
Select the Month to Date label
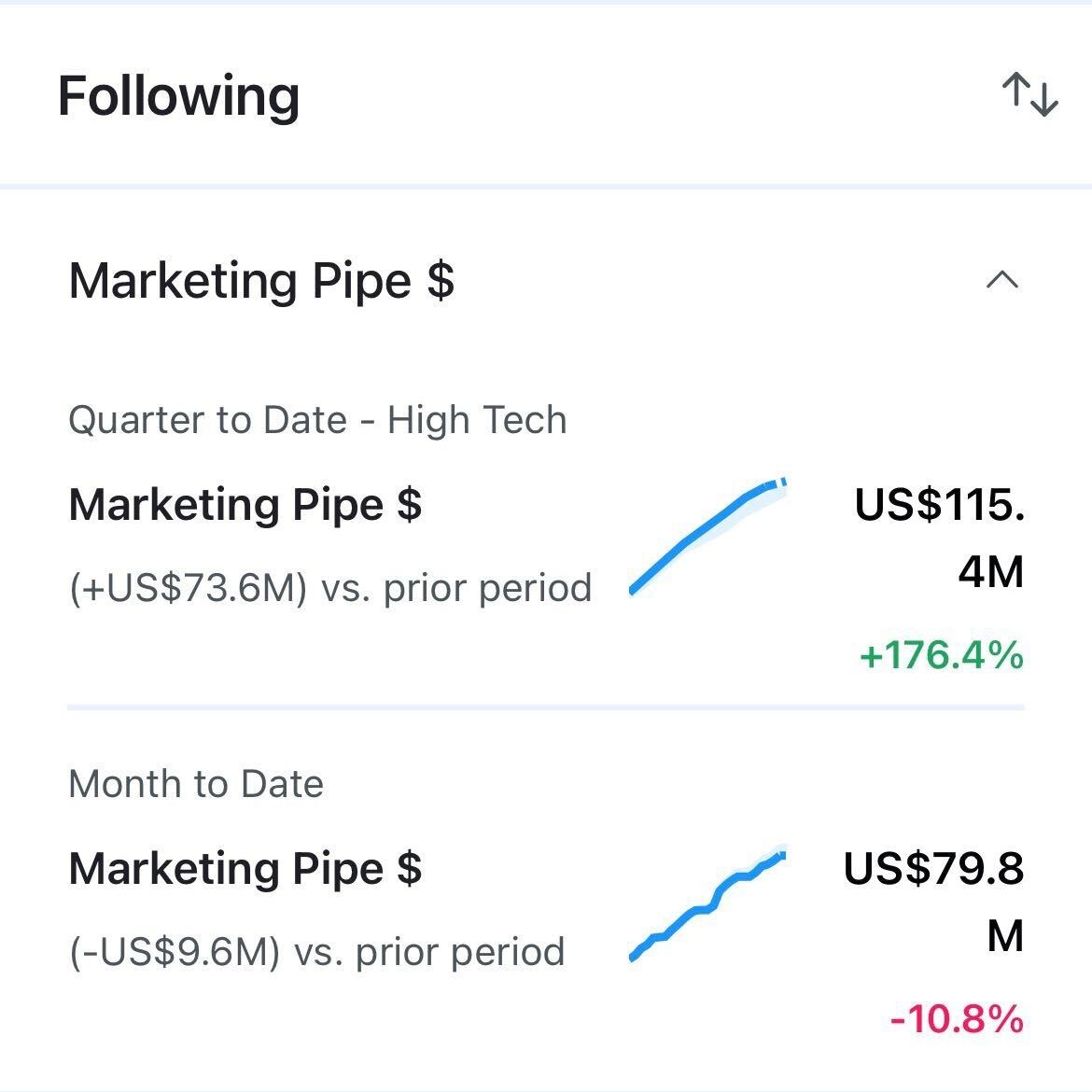coord(196,784)
